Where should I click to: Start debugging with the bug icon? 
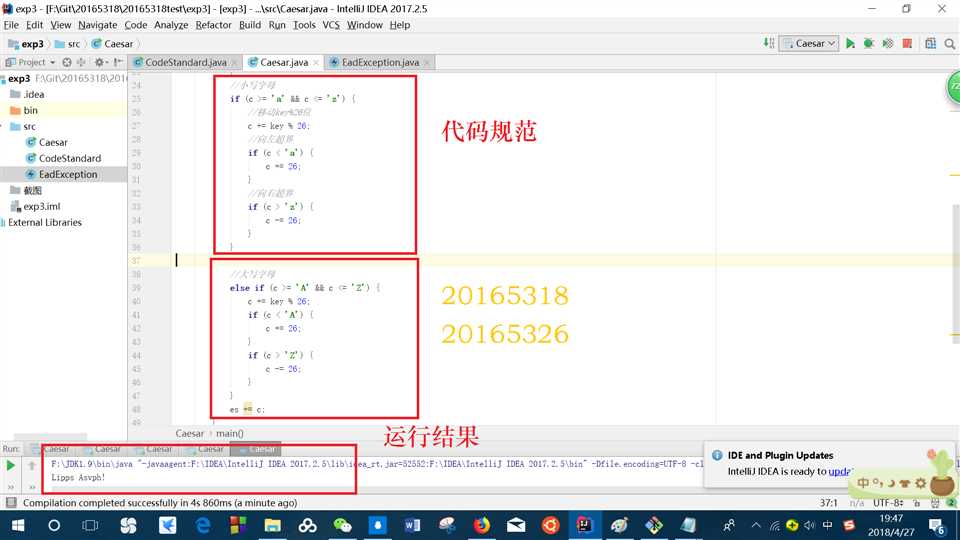coord(868,43)
